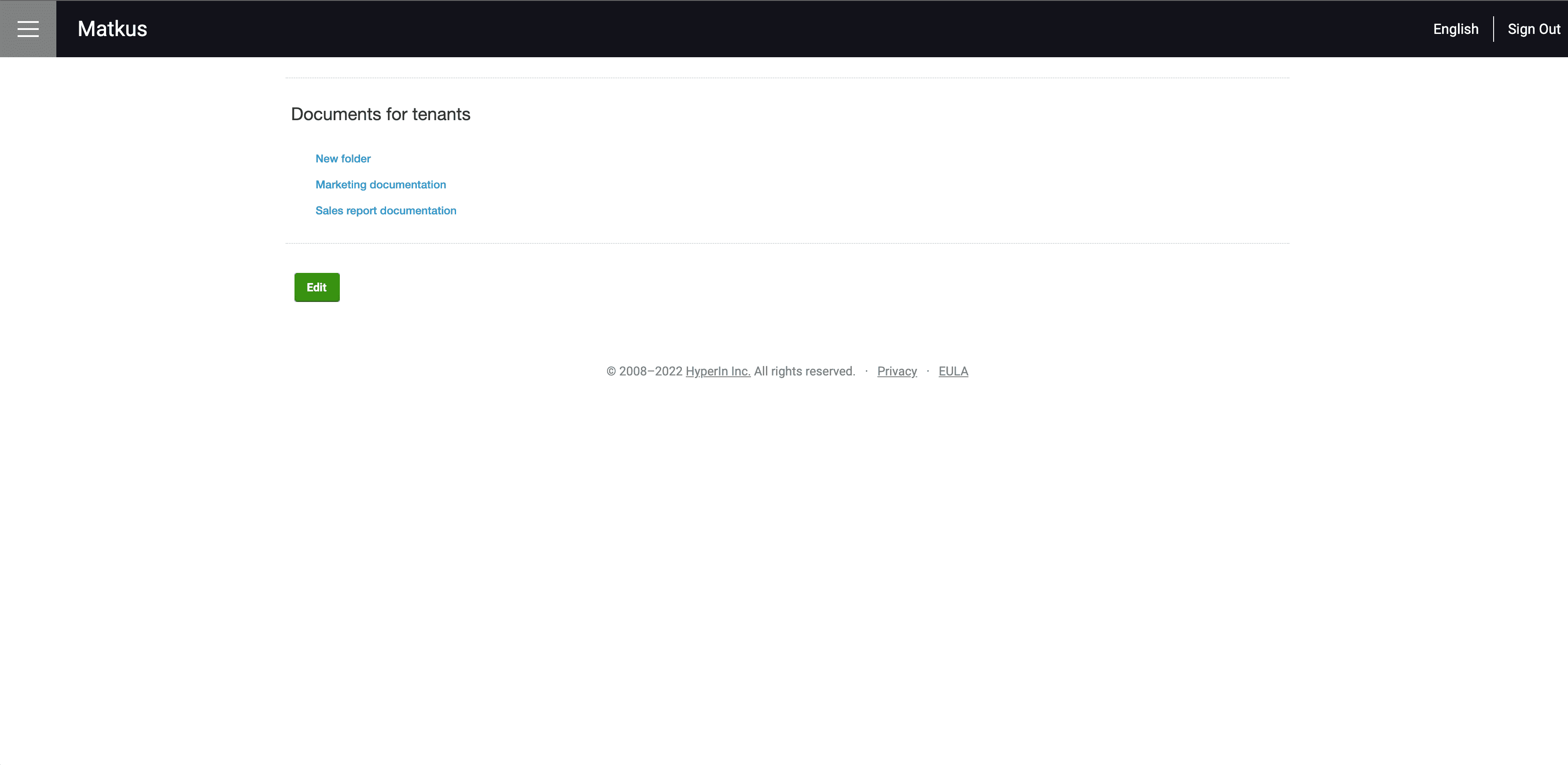Visit the HyperIn Inc. link

(x=718, y=371)
